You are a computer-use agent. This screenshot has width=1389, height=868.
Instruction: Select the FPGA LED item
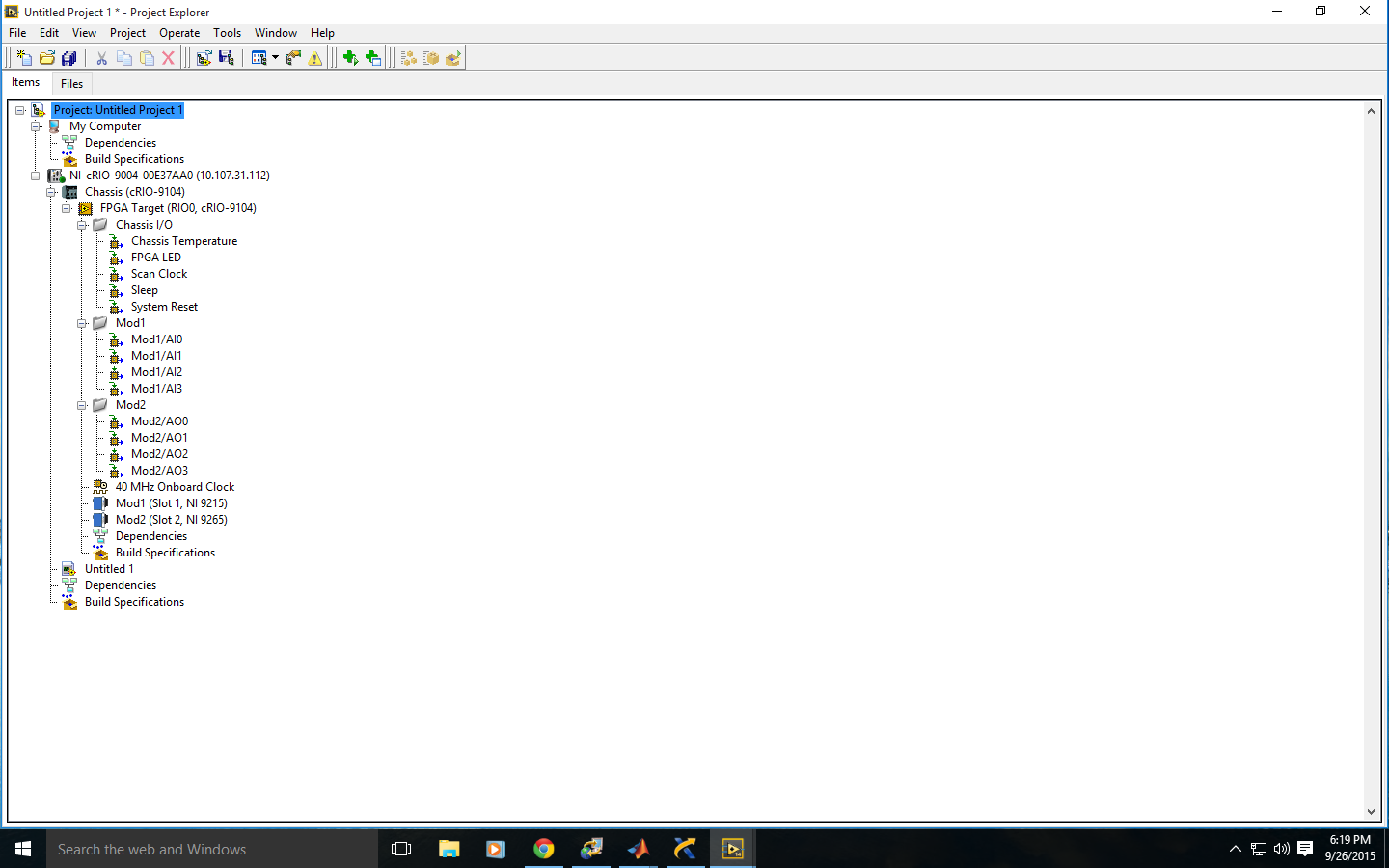[156, 258]
